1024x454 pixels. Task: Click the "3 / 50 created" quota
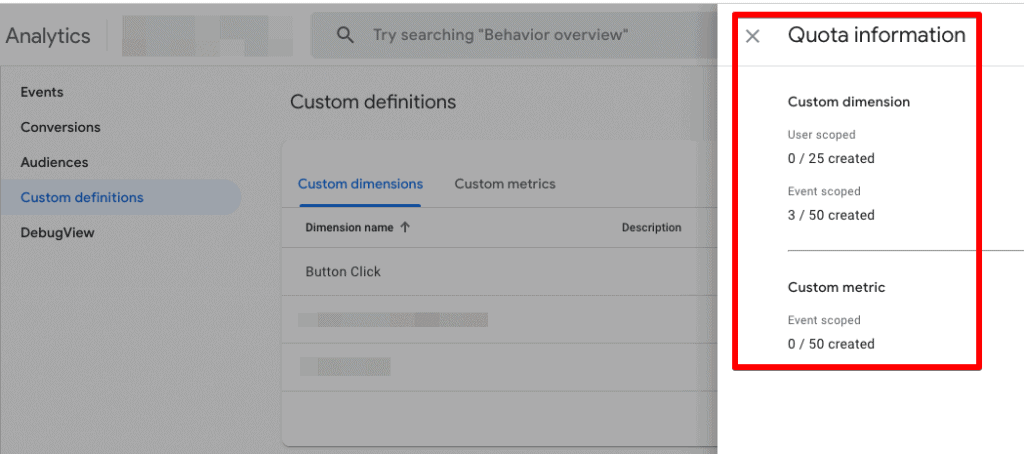tap(830, 215)
